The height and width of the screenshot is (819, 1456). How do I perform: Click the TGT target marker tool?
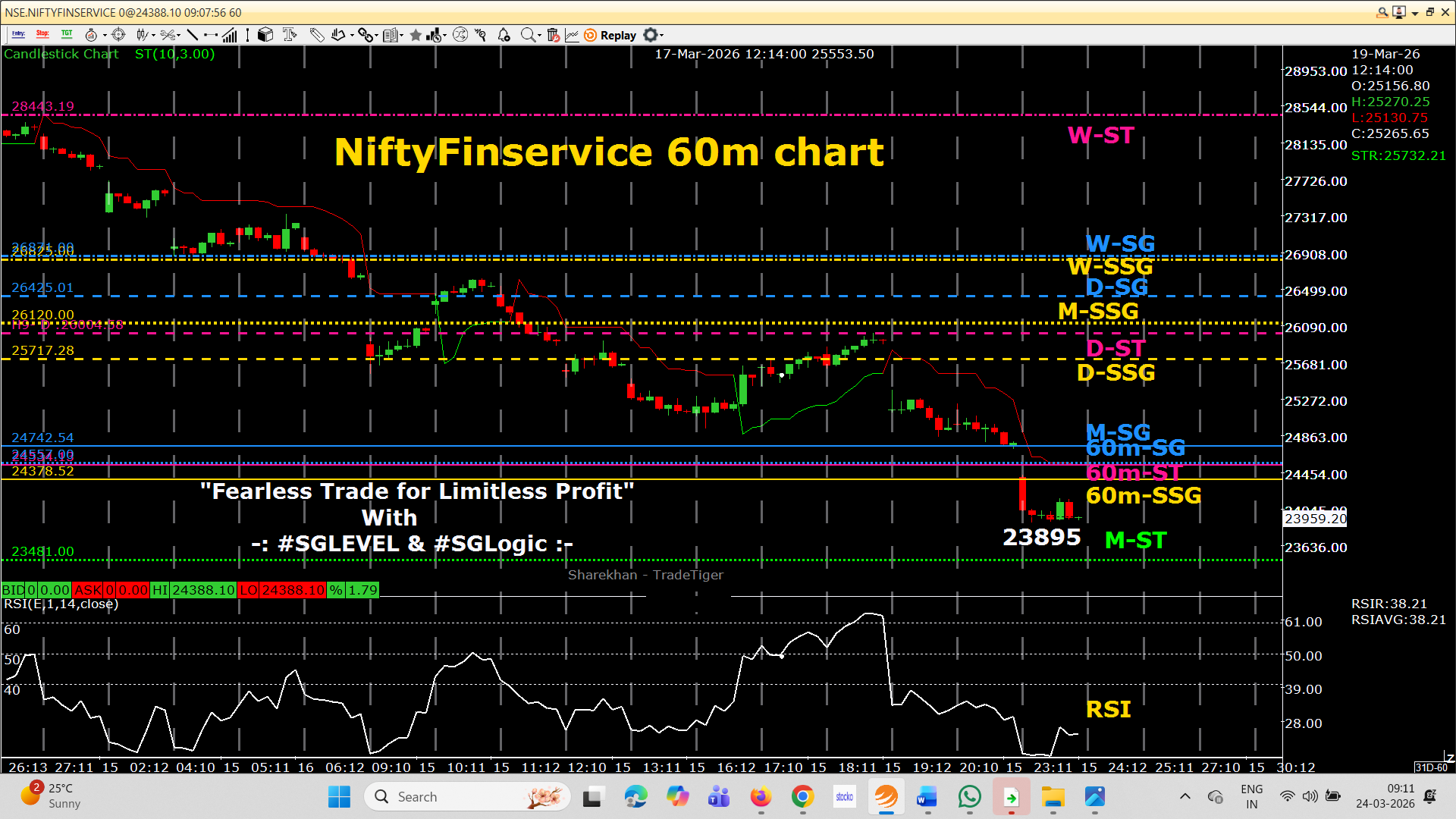click(x=67, y=35)
